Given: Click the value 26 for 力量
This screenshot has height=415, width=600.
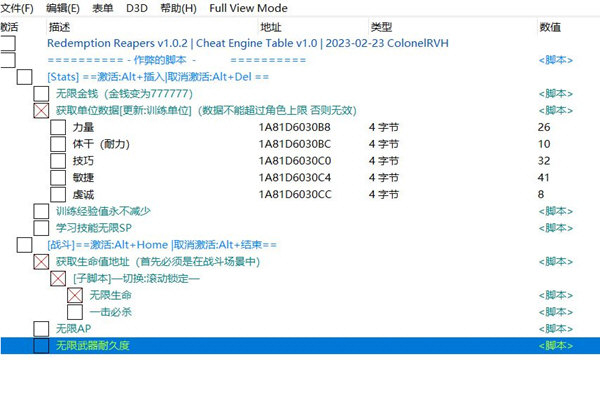Looking at the screenshot, I should point(543,127).
